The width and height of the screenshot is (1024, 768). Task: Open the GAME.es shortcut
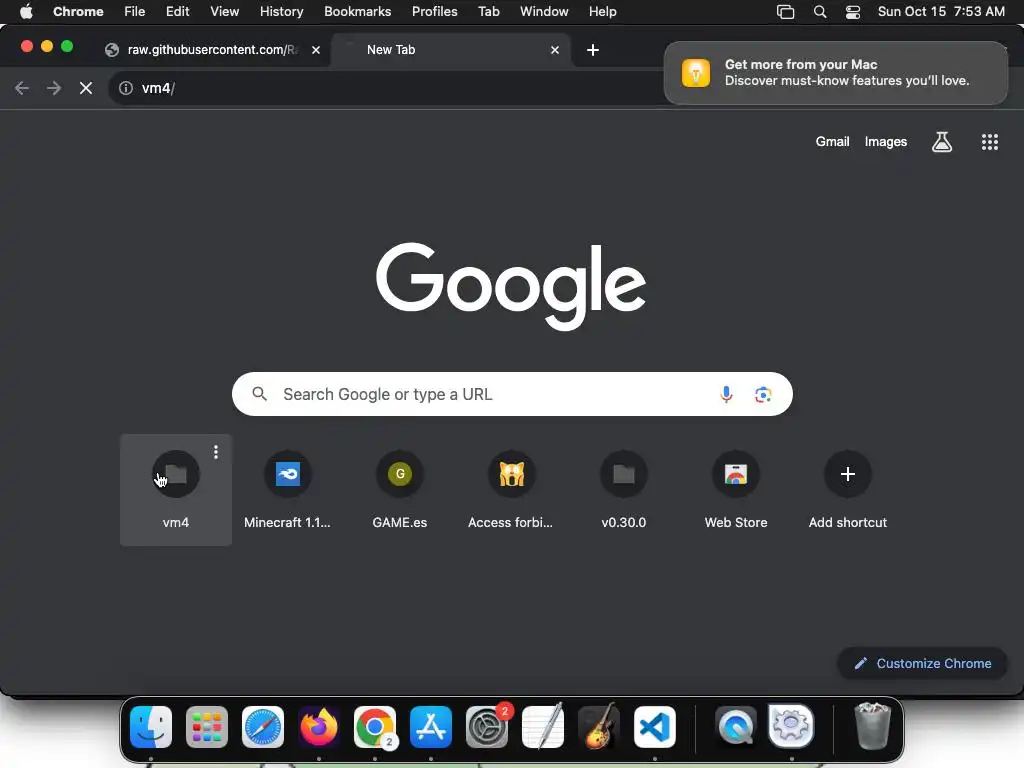(400, 490)
